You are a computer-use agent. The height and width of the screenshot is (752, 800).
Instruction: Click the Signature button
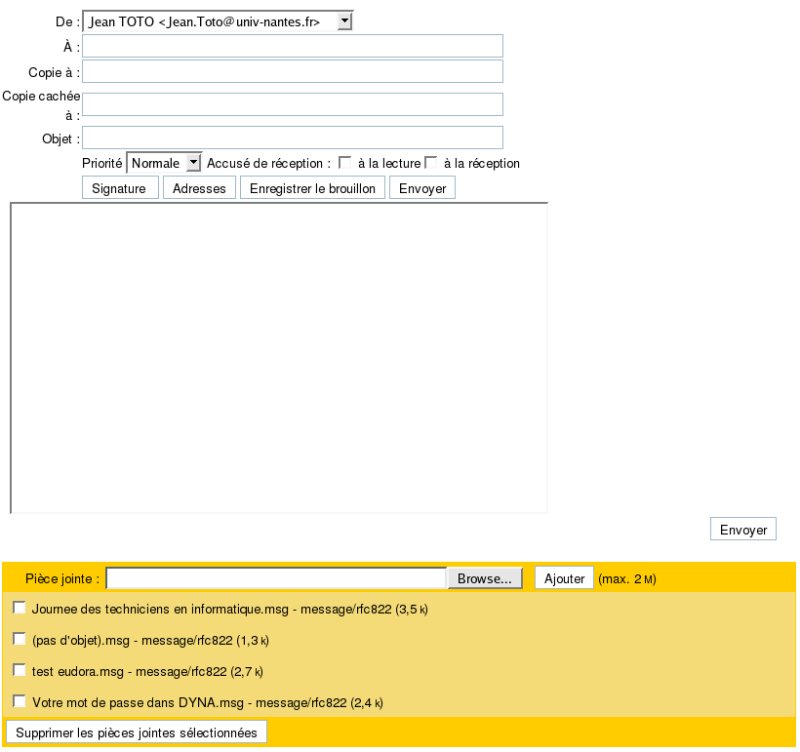pyautogui.click(x=119, y=187)
